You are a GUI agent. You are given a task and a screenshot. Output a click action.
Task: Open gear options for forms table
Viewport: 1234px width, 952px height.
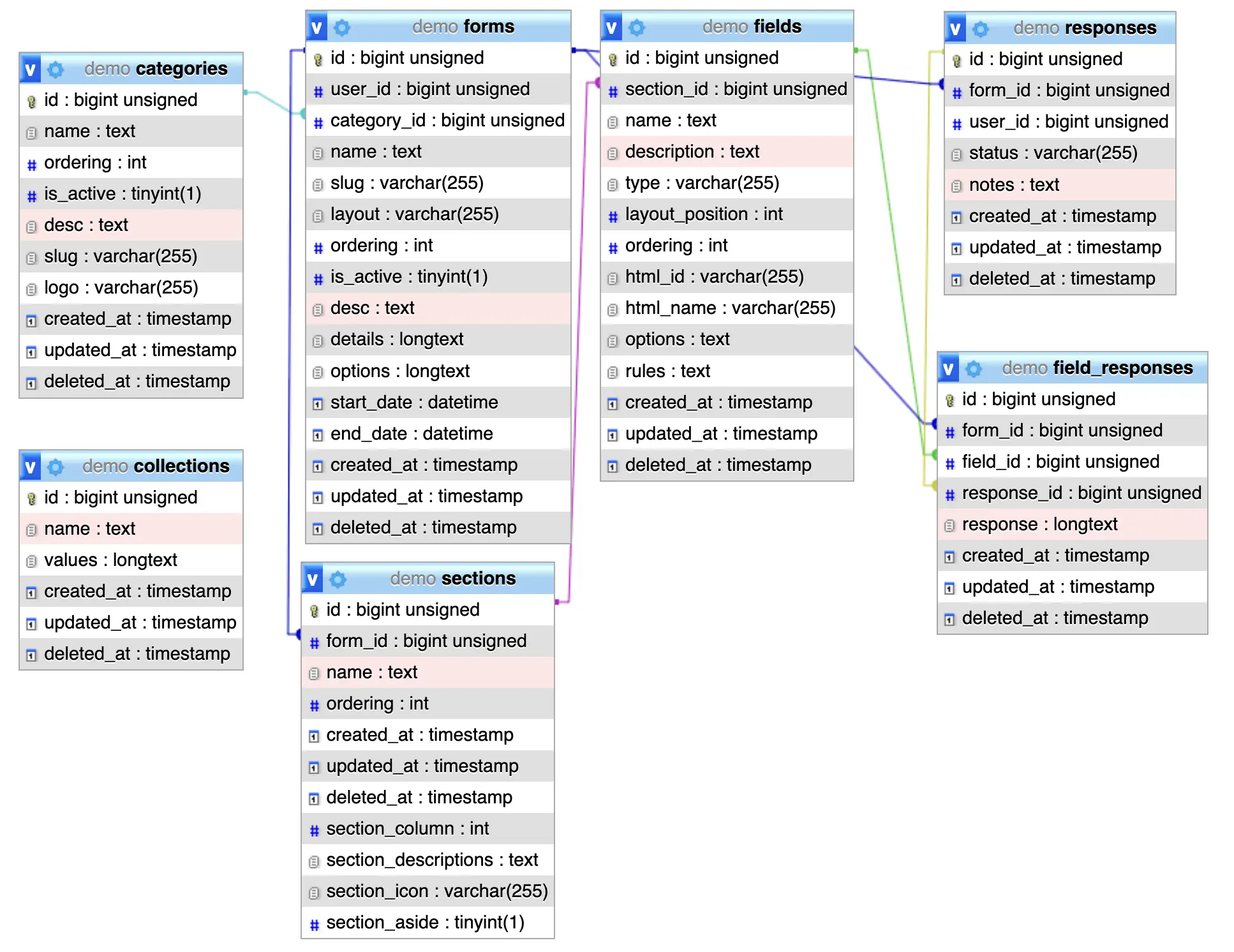click(343, 27)
